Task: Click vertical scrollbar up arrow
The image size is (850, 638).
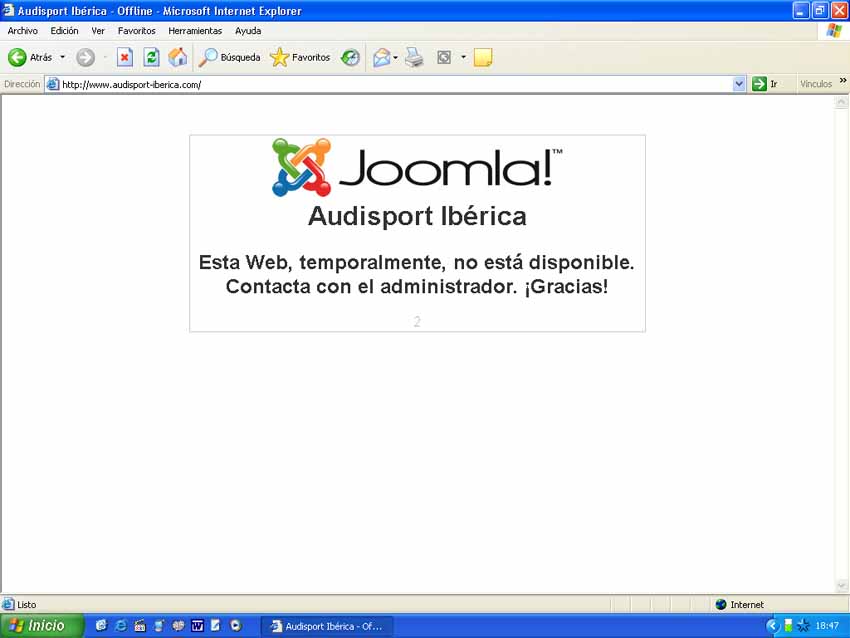Action: 841,102
